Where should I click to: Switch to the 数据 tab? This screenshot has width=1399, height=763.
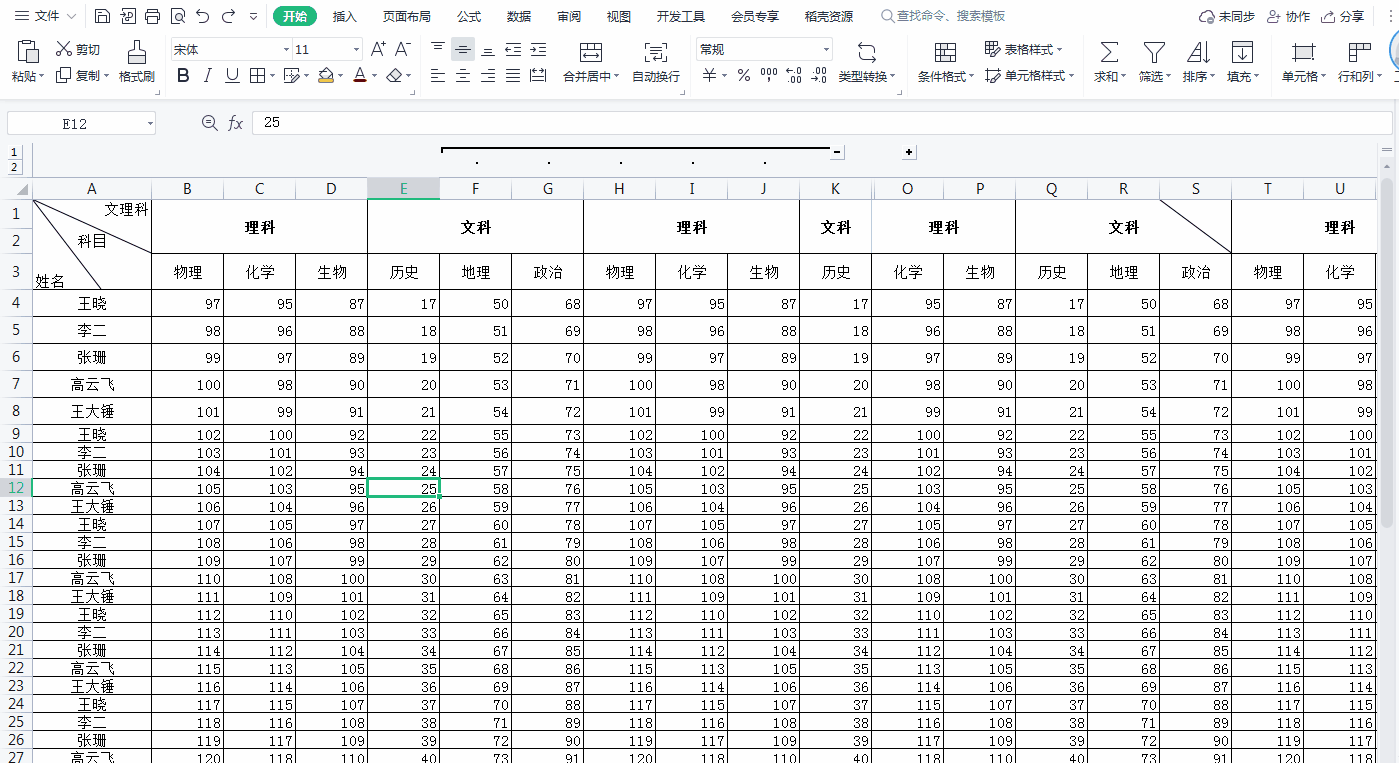point(519,16)
